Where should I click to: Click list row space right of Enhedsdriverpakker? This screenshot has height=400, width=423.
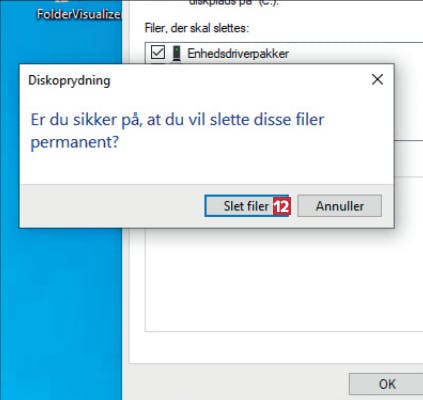pos(355,54)
